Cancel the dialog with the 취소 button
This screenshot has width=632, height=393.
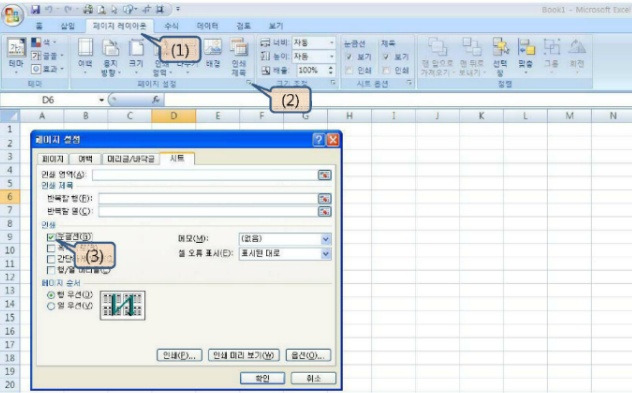click(313, 378)
